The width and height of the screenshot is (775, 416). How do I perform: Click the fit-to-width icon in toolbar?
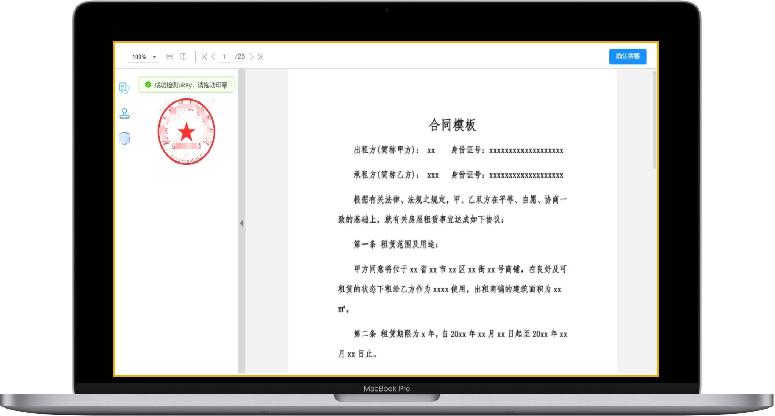click(169, 57)
